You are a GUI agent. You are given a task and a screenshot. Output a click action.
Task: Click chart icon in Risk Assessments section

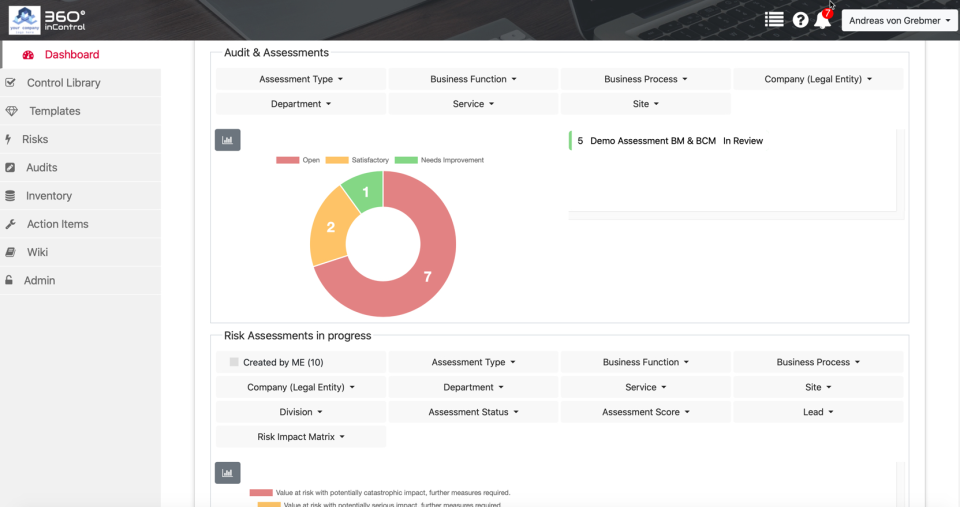click(227, 473)
